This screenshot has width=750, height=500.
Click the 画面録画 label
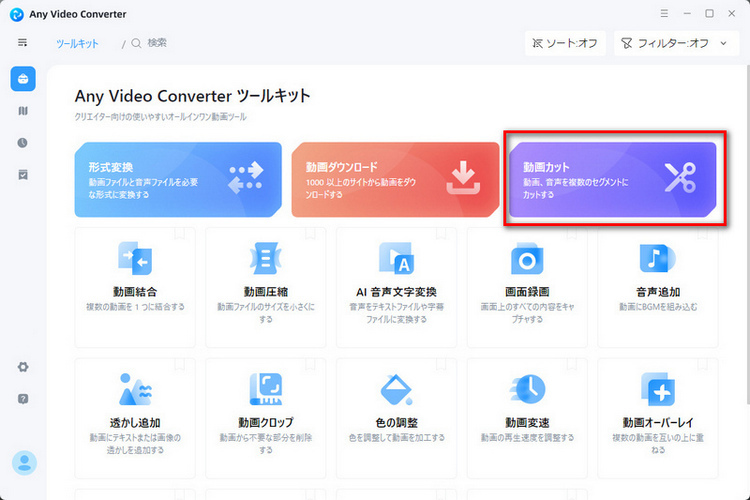click(527, 292)
